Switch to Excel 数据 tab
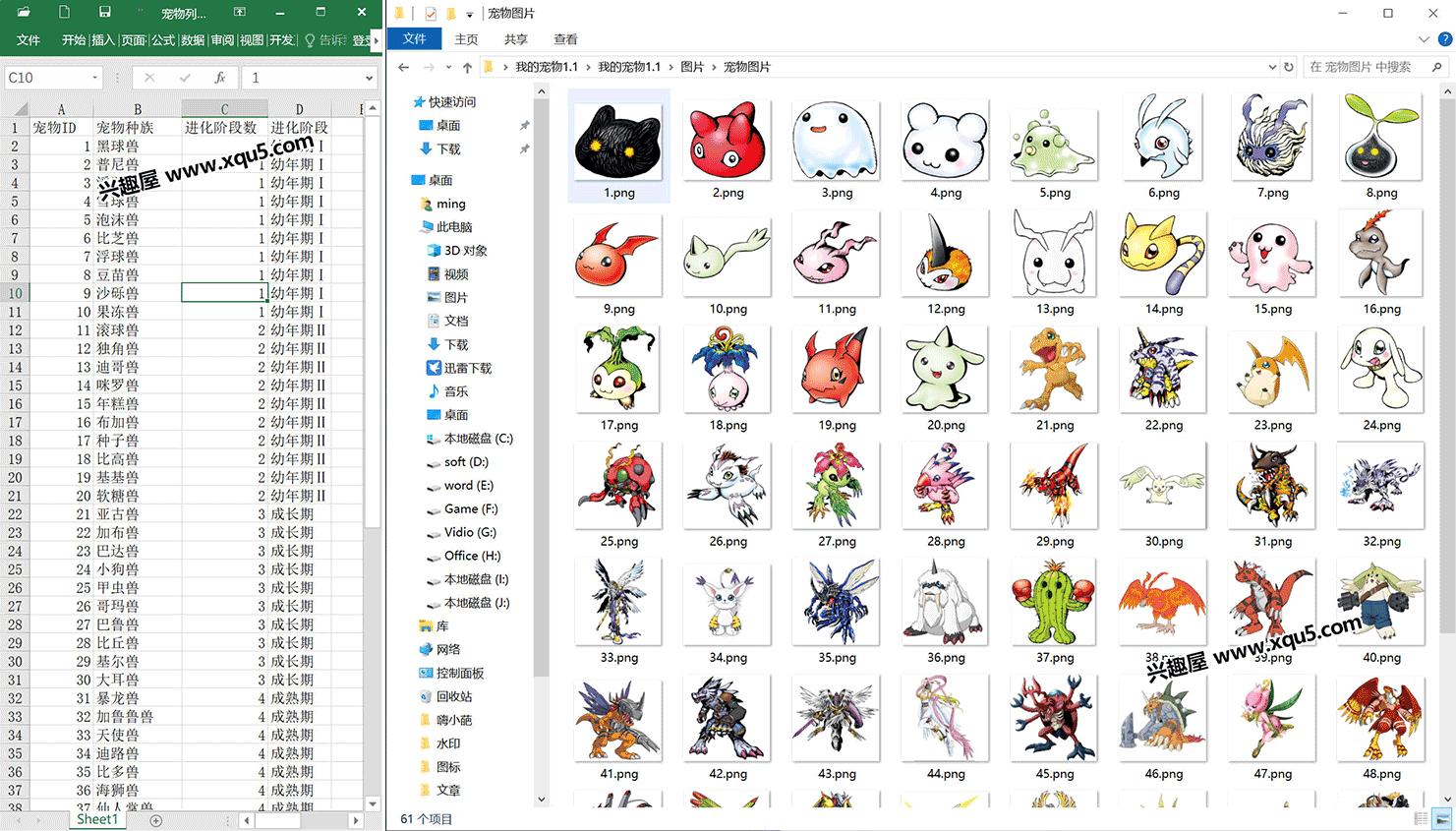The width and height of the screenshot is (1456, 831). pyautogui.click(x=193, y=40)
